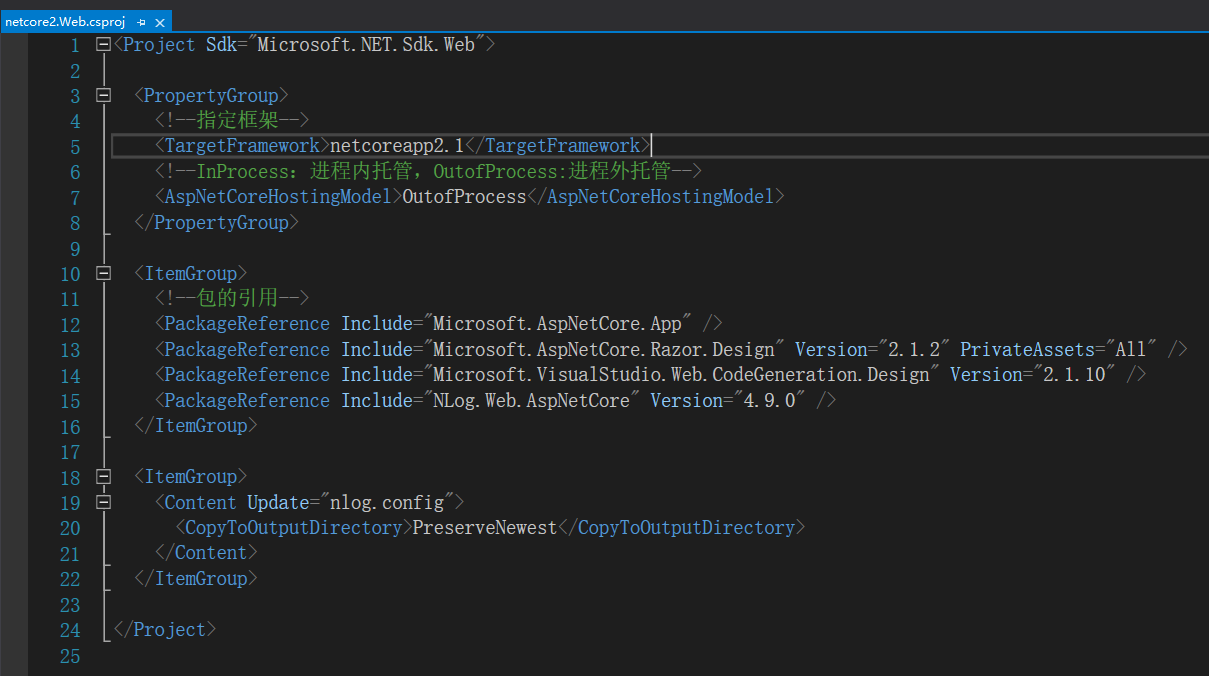Screen dimensions: 1209x676
Task: Click PackageReference on line 12
Action: tap(247, 324)
